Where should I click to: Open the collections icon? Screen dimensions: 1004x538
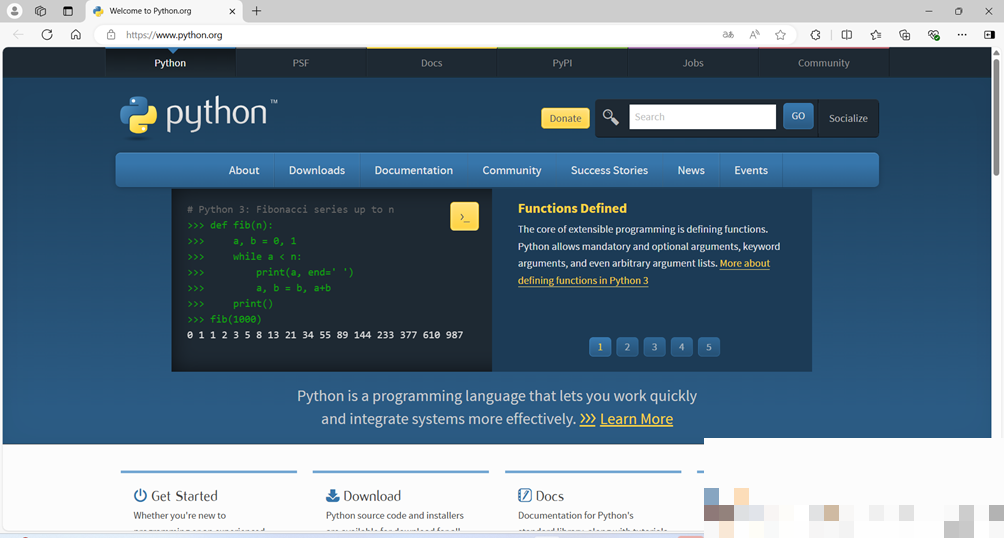[904, 35]
